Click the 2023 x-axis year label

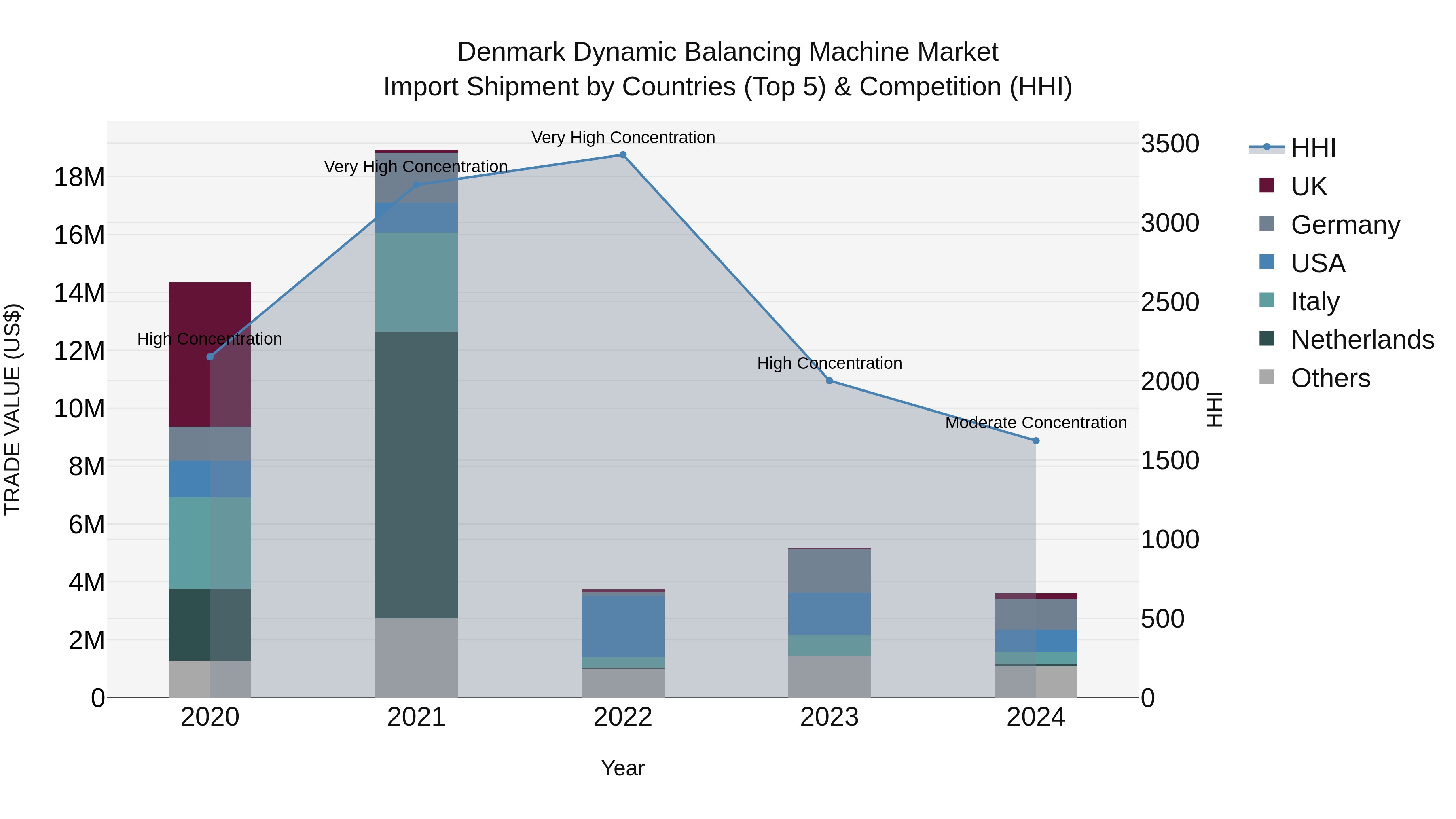pos(830,717)
